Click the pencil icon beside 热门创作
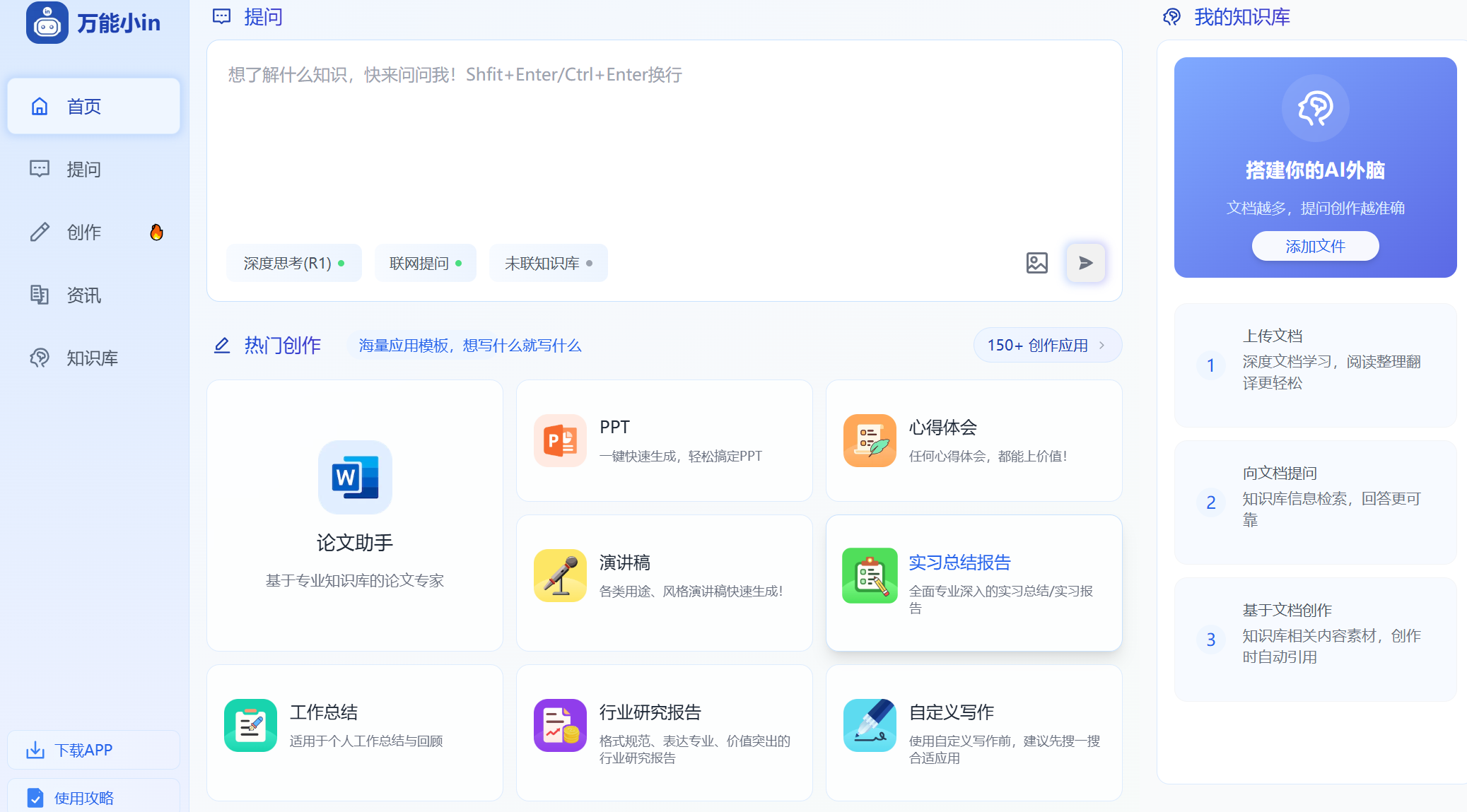1467x812 pixels. pos(222,345)
